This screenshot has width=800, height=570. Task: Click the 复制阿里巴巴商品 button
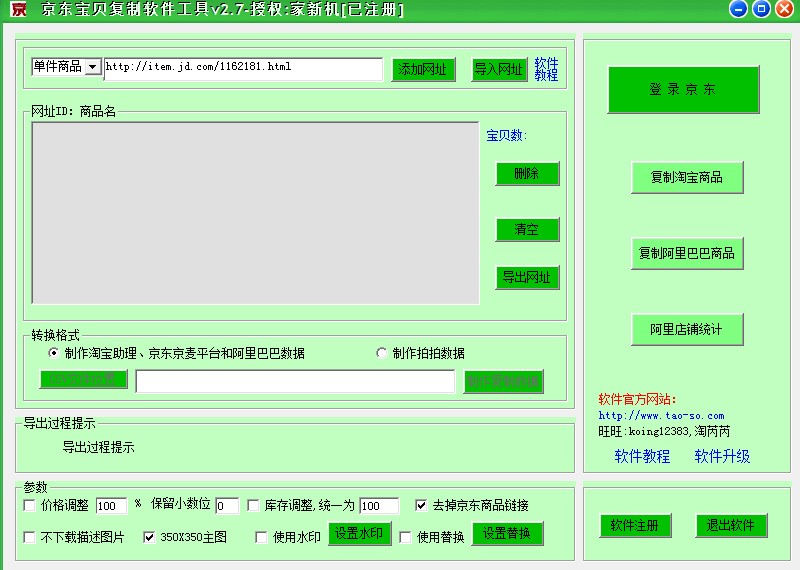click(x=687, y=253)
